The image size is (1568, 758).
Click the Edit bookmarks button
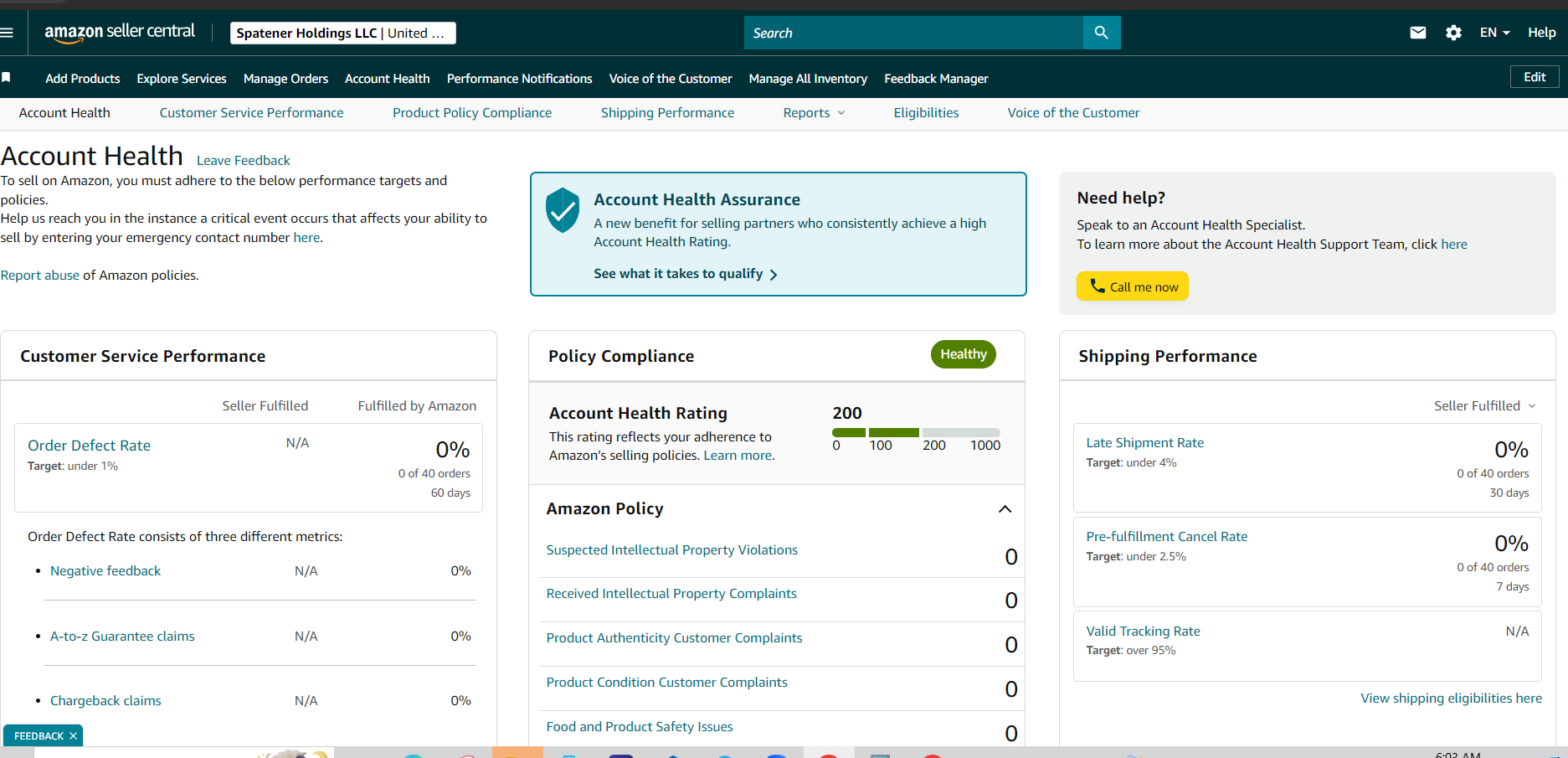tap(1535, 77)
